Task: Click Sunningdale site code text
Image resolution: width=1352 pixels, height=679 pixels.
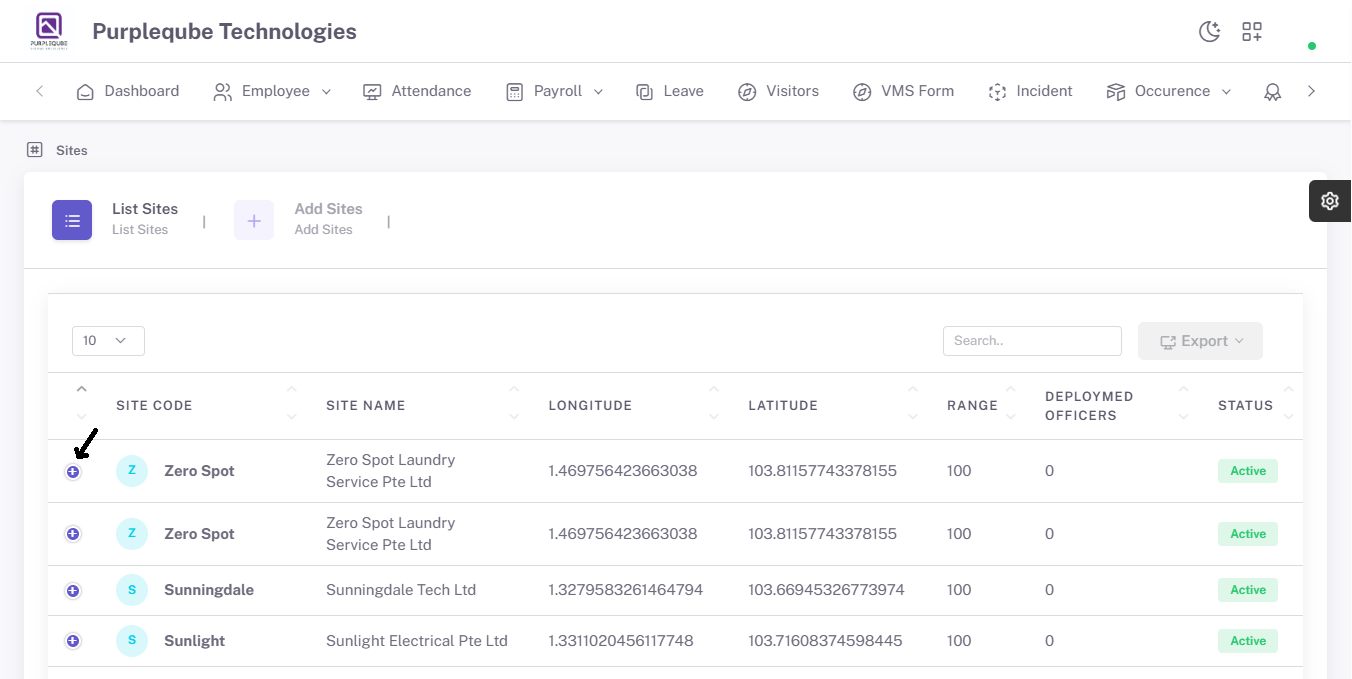Action: 209,590
